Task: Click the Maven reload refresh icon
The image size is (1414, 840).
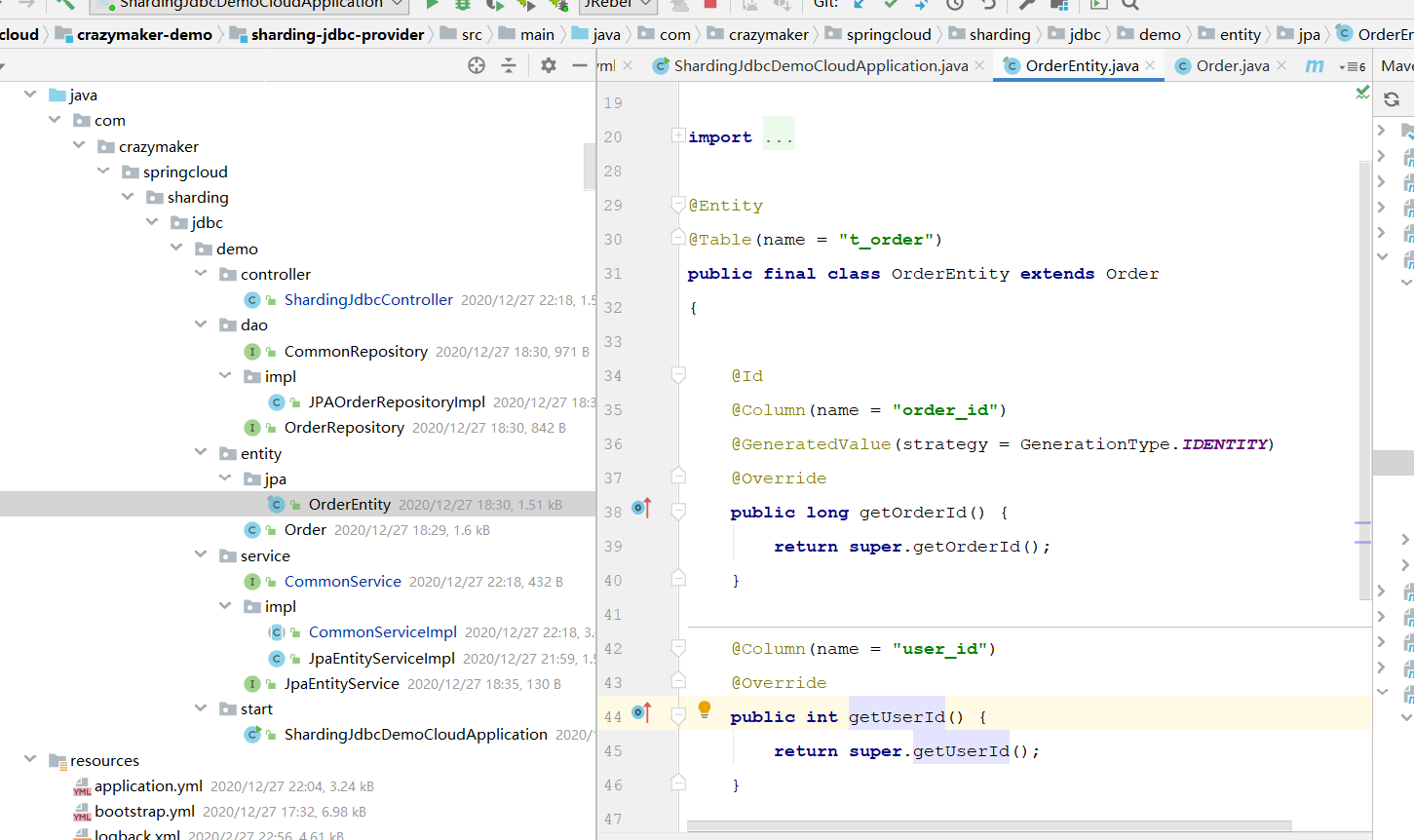Action: [x=1392, y=99]
